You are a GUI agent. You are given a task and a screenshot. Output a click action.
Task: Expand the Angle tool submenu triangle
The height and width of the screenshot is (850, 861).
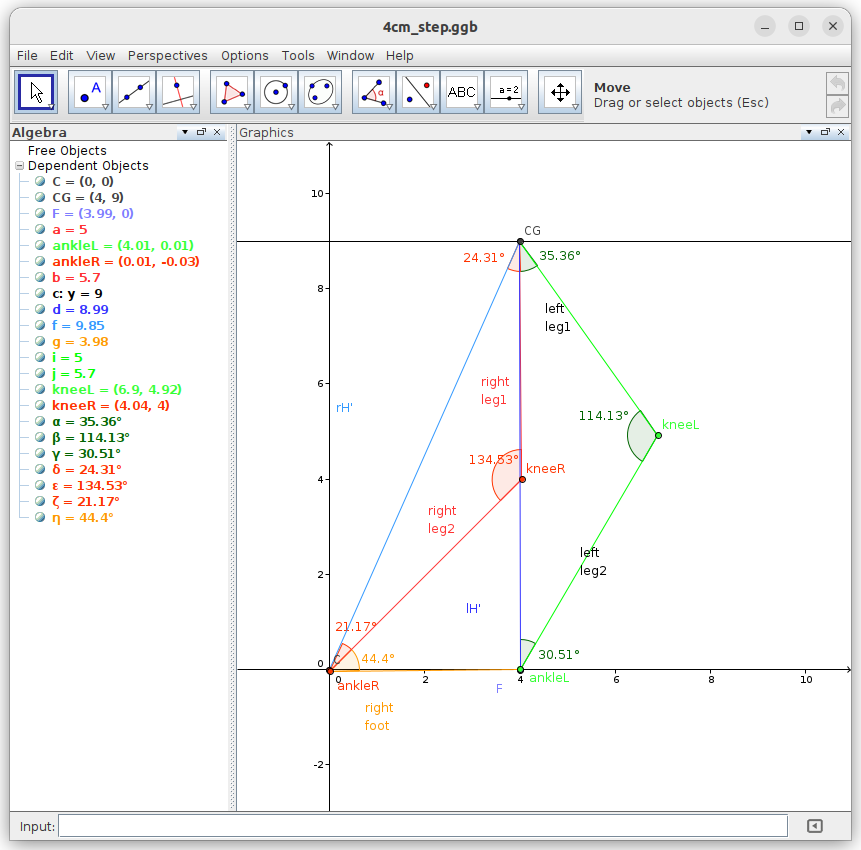click(389, 107)
